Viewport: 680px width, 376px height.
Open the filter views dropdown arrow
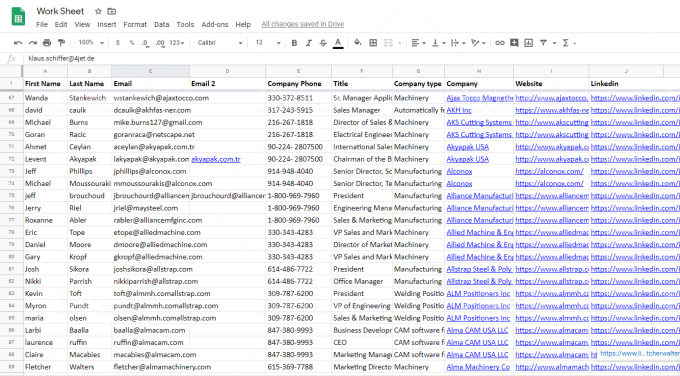(554, 43)
